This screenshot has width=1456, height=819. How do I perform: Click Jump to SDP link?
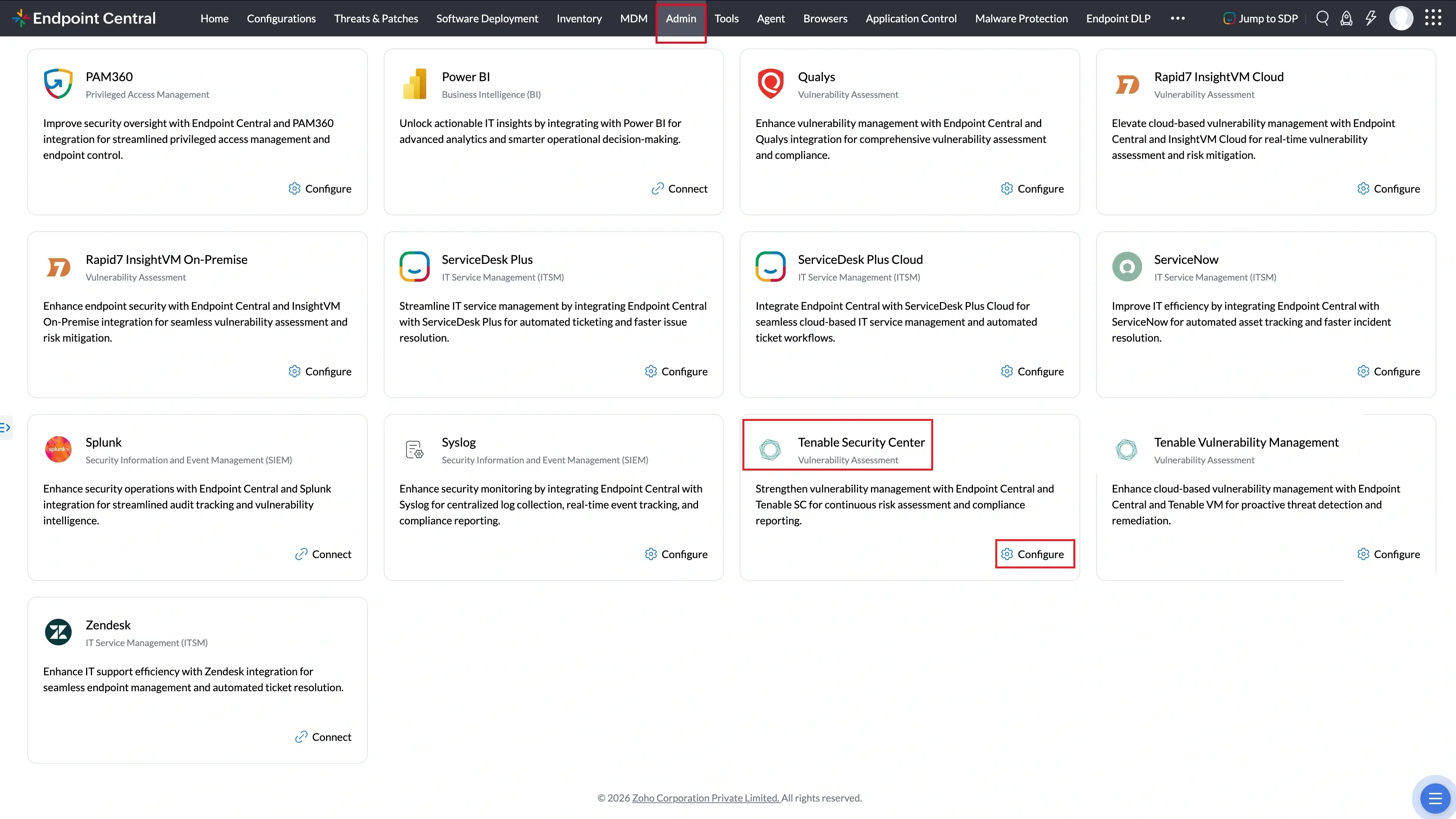point(1260,18)
